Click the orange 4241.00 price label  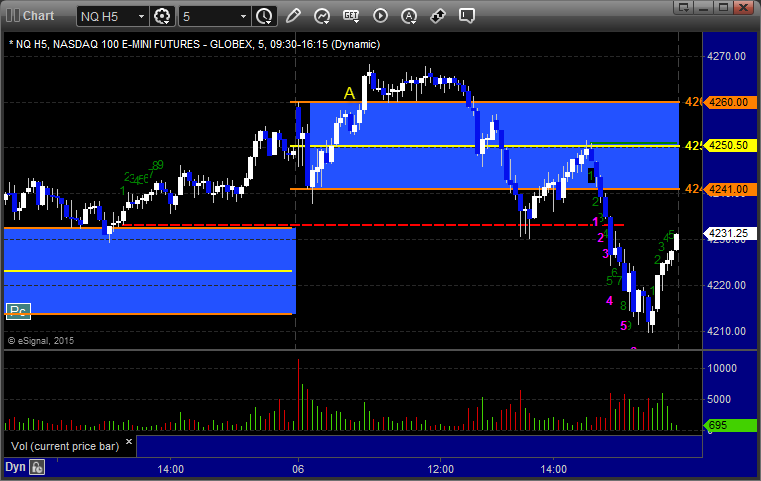click(x=729, y=189)
